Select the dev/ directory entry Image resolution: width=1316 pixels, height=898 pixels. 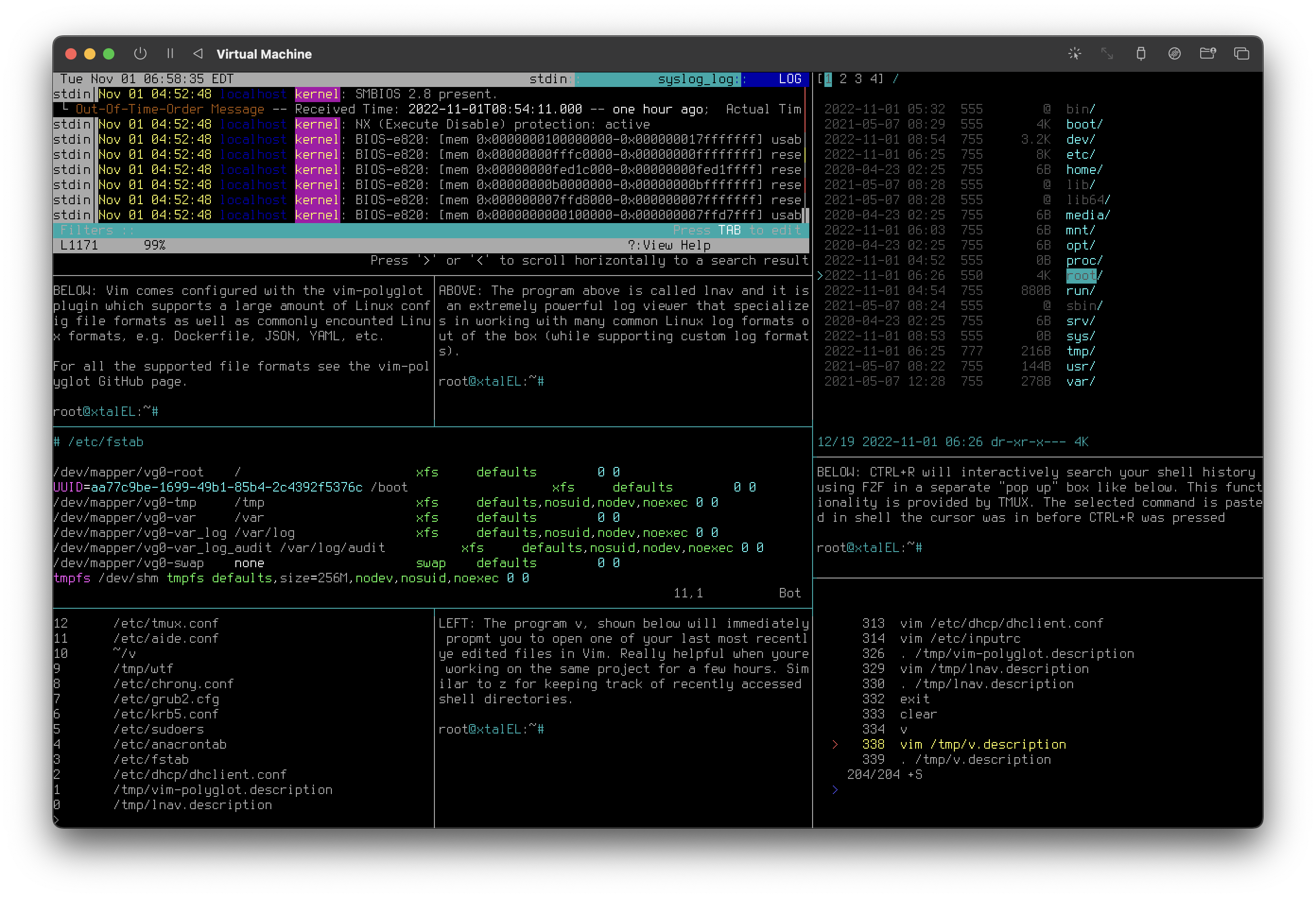[1081, 139]
